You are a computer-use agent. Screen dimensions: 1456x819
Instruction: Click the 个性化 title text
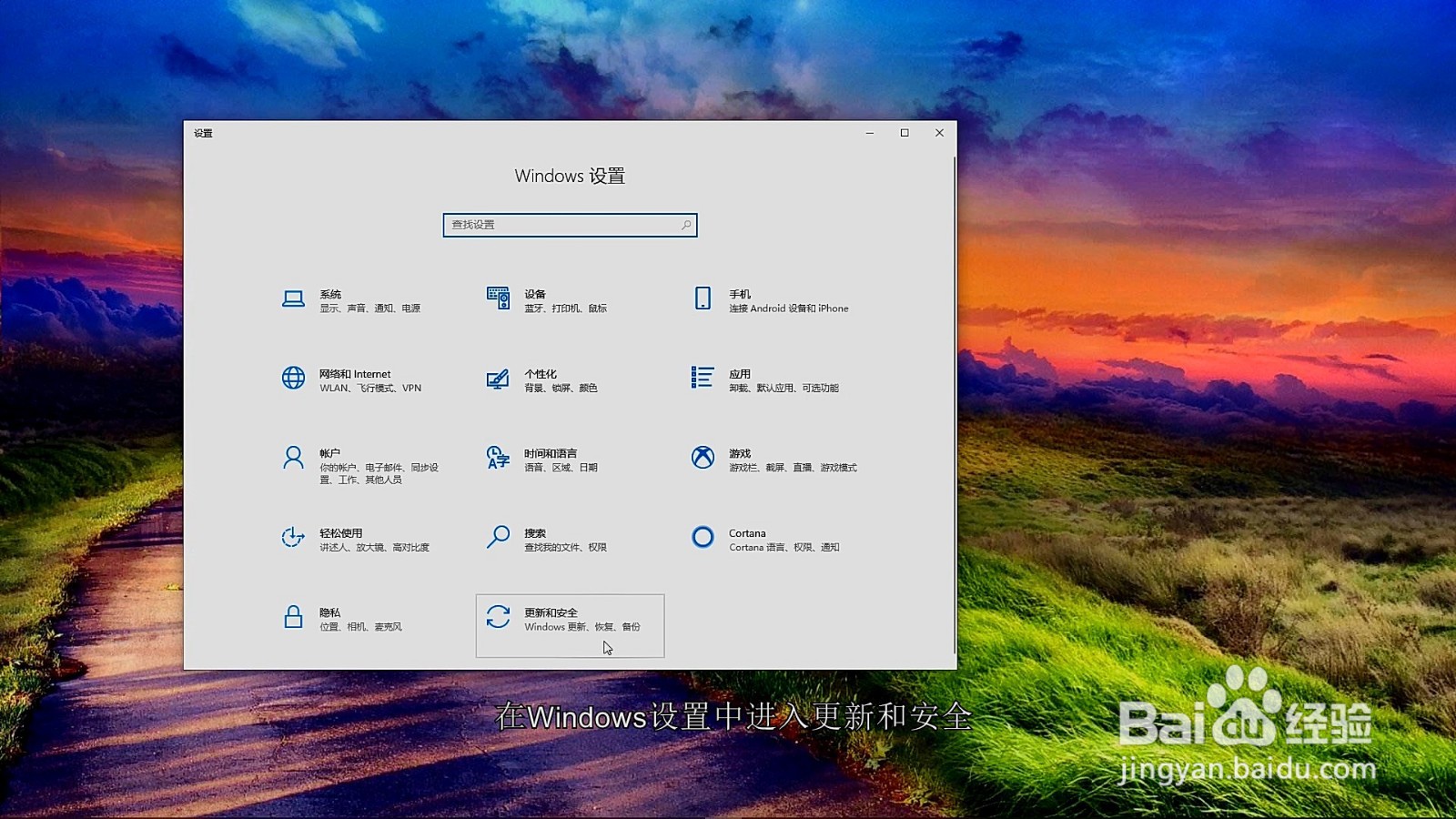(x=541, y=374)
